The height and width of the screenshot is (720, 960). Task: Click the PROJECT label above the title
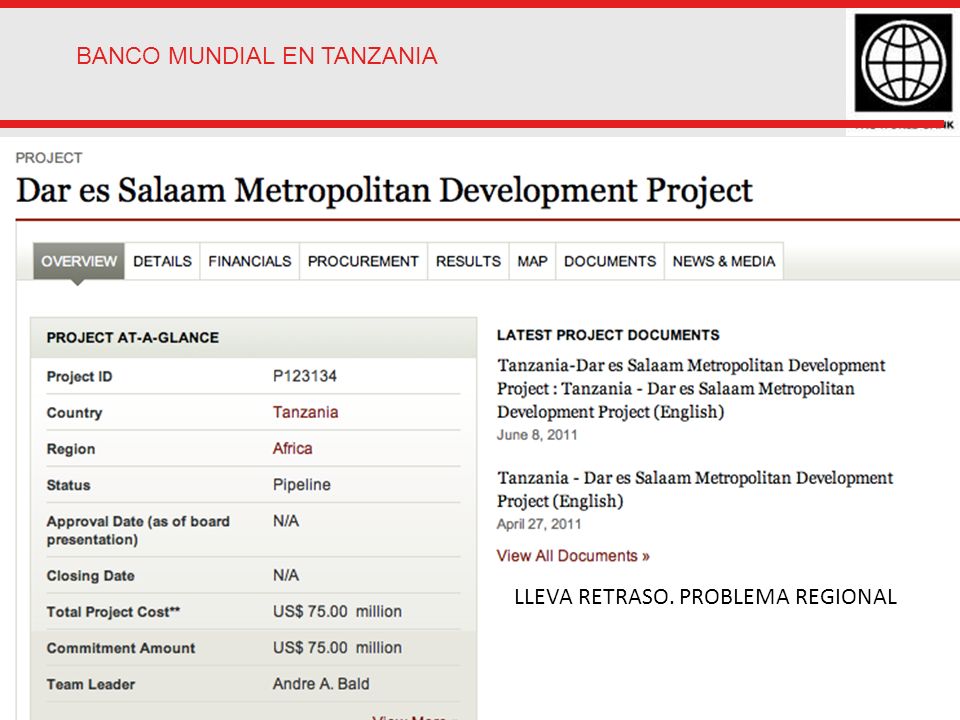click(49, 158)
